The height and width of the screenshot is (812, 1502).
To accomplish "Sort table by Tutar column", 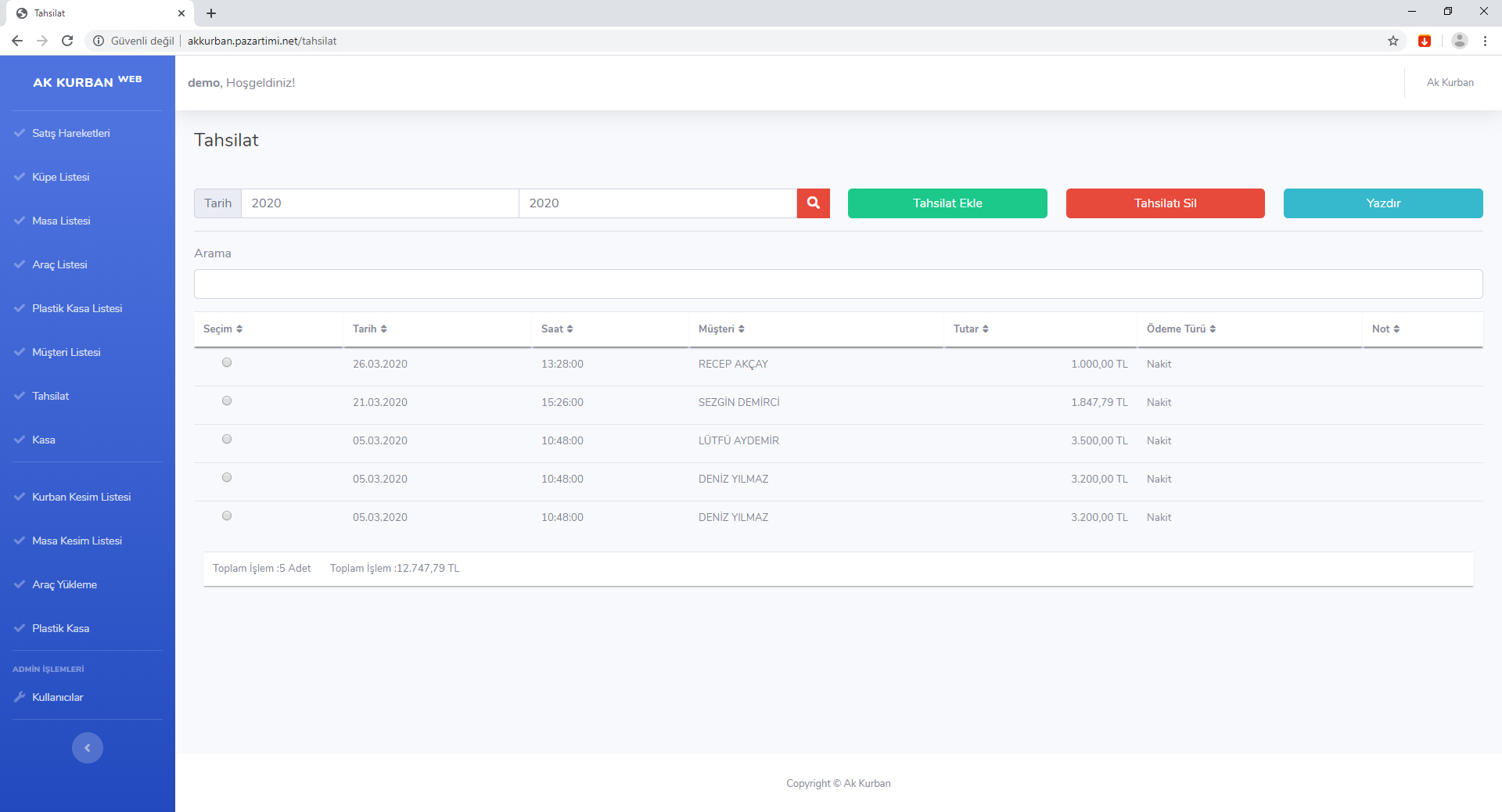I will tap(971, 329).
